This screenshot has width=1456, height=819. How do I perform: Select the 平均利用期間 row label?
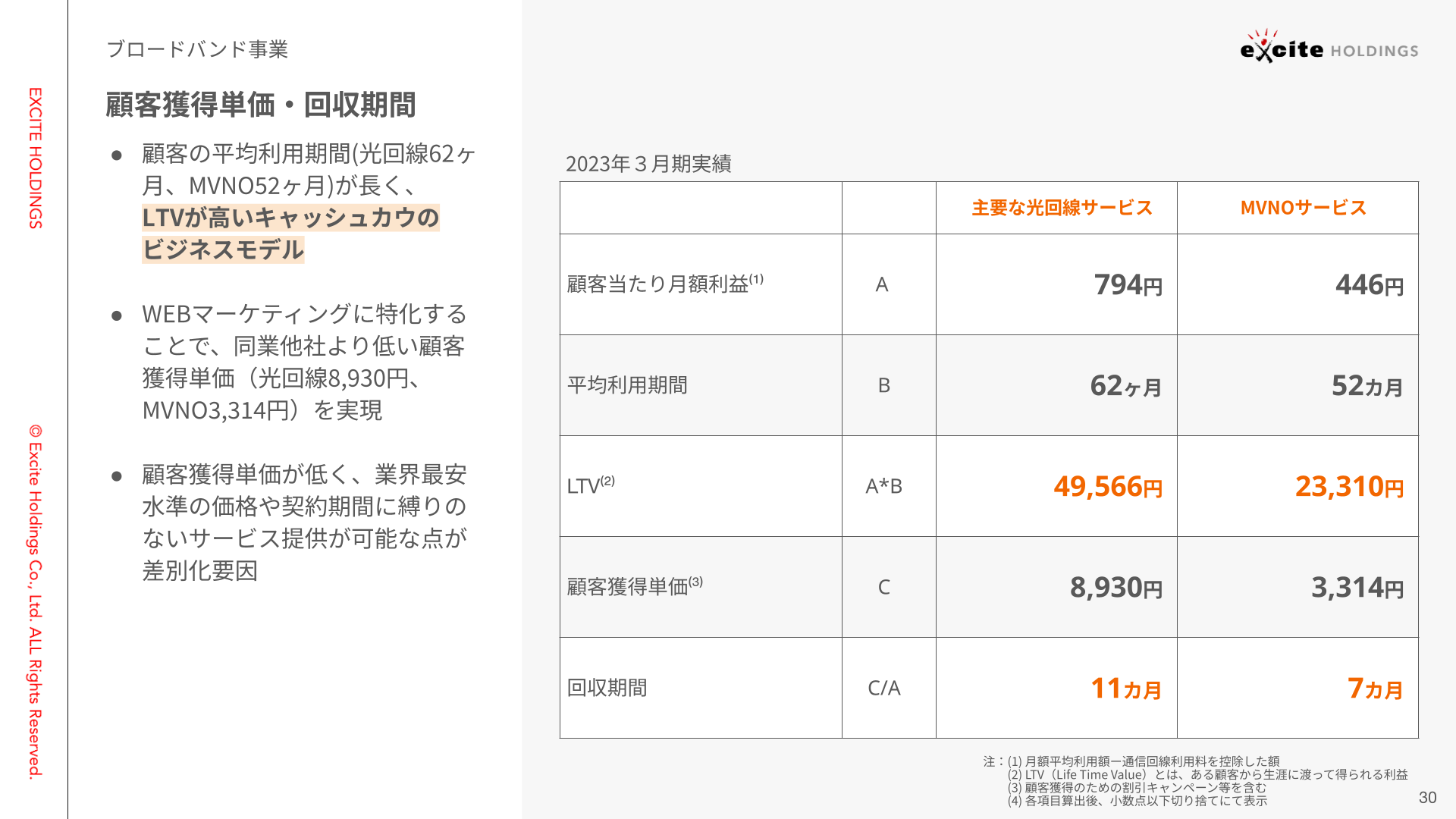(x=627, y=385)
